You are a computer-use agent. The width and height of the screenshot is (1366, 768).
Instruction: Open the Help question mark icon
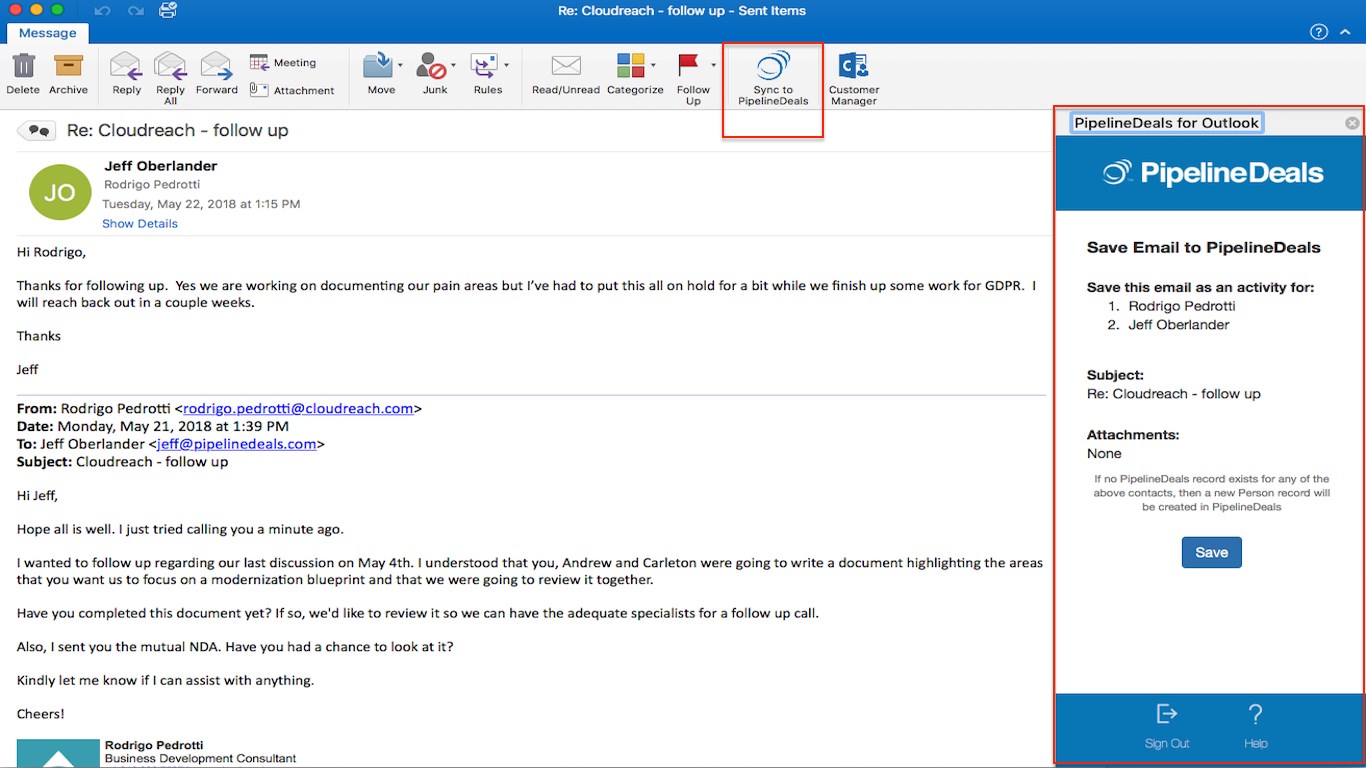1319,32
